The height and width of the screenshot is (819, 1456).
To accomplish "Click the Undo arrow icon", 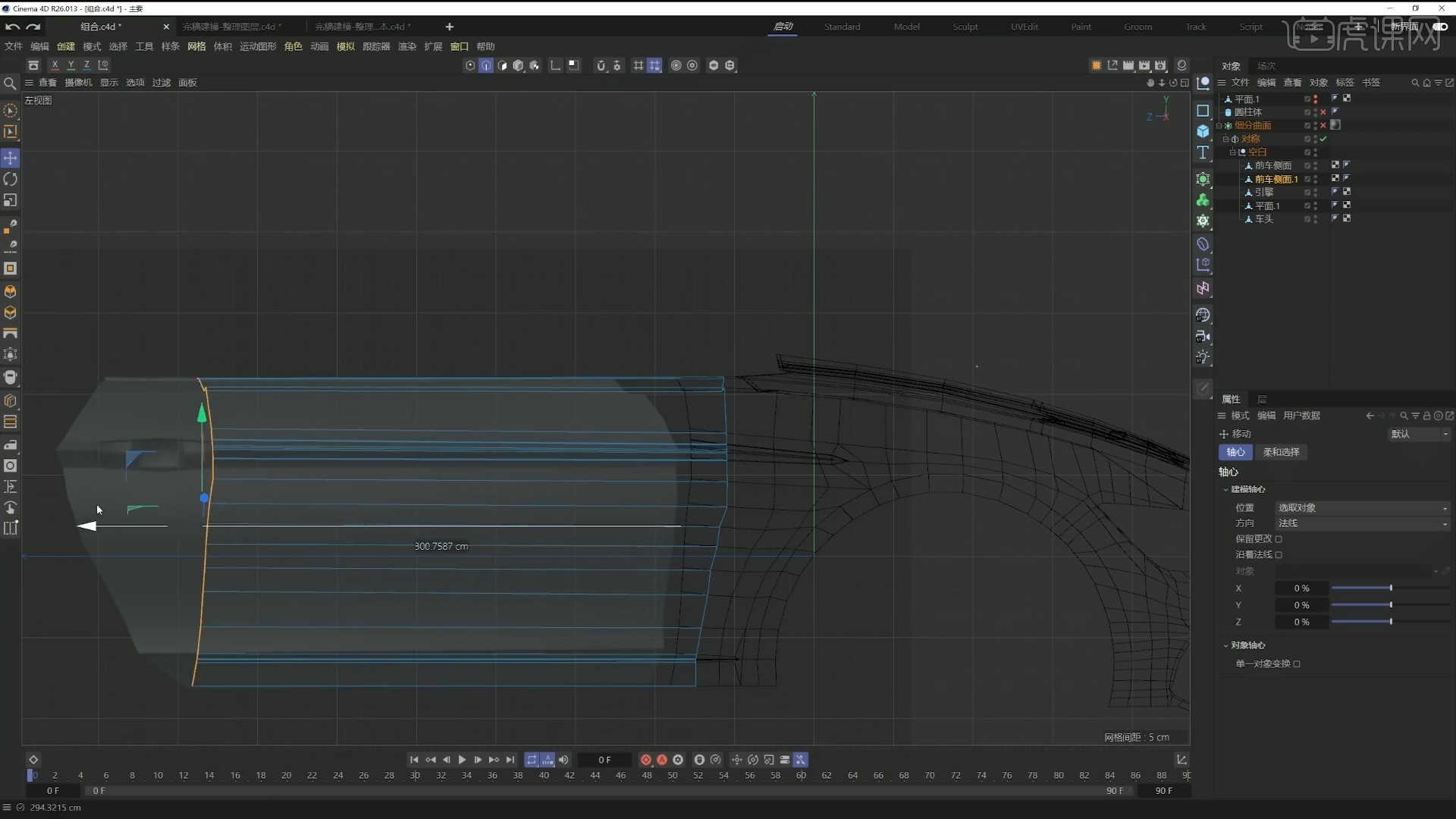I will pos(12,27).
